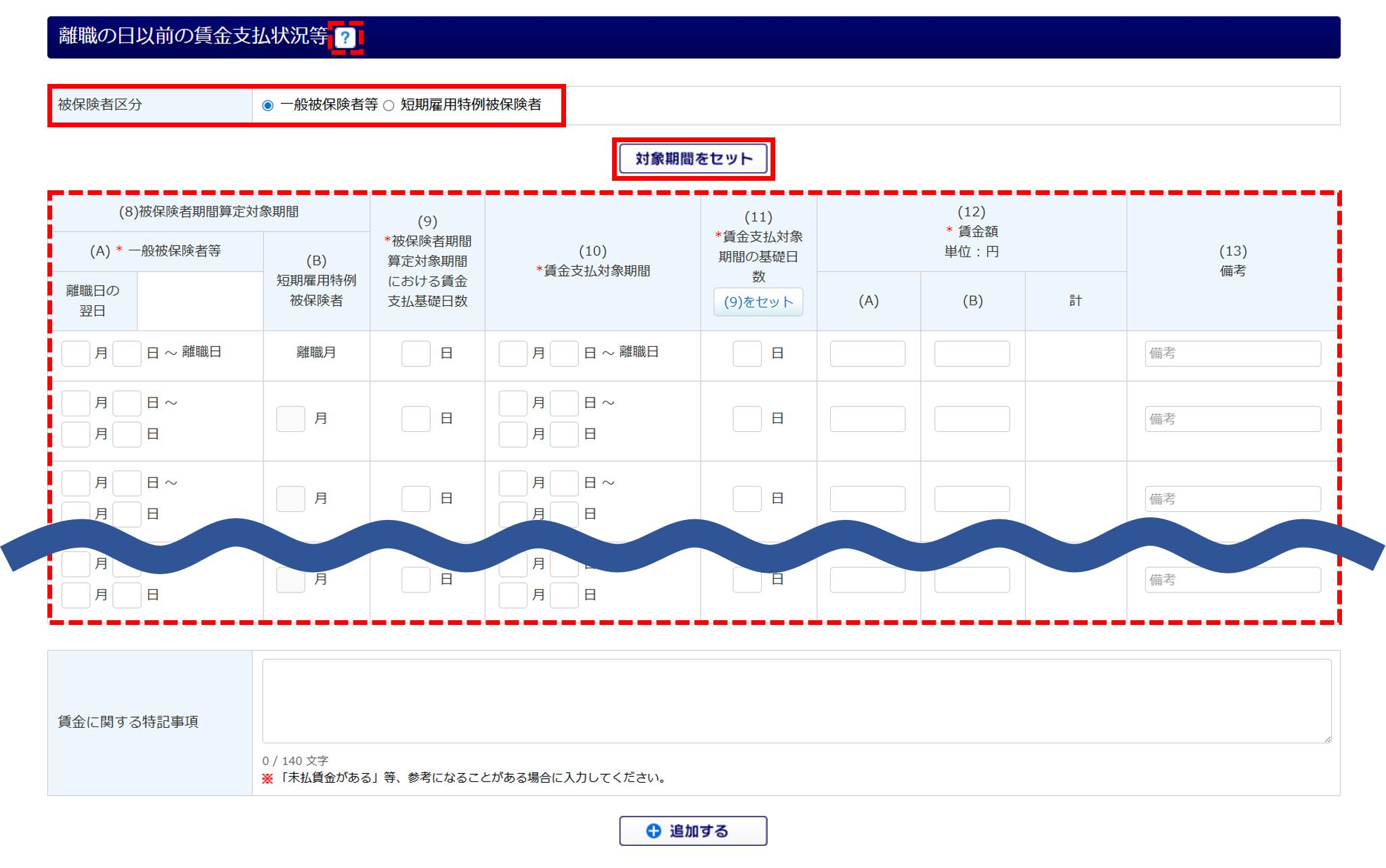Click first row column (8) month field
Screen dimensions: 1386x868
click(76, 353)
